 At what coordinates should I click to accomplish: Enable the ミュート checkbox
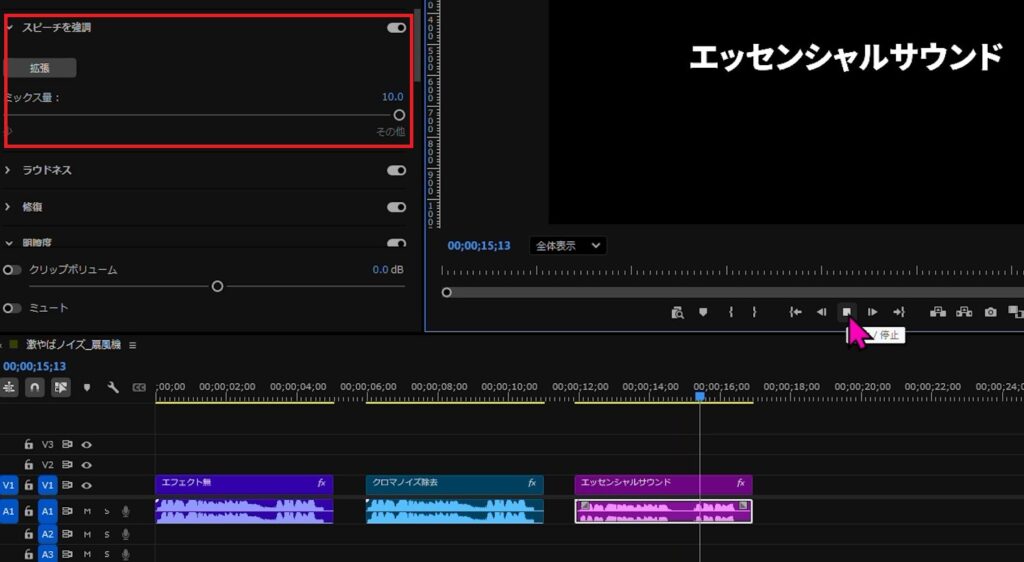pos(12,308)
